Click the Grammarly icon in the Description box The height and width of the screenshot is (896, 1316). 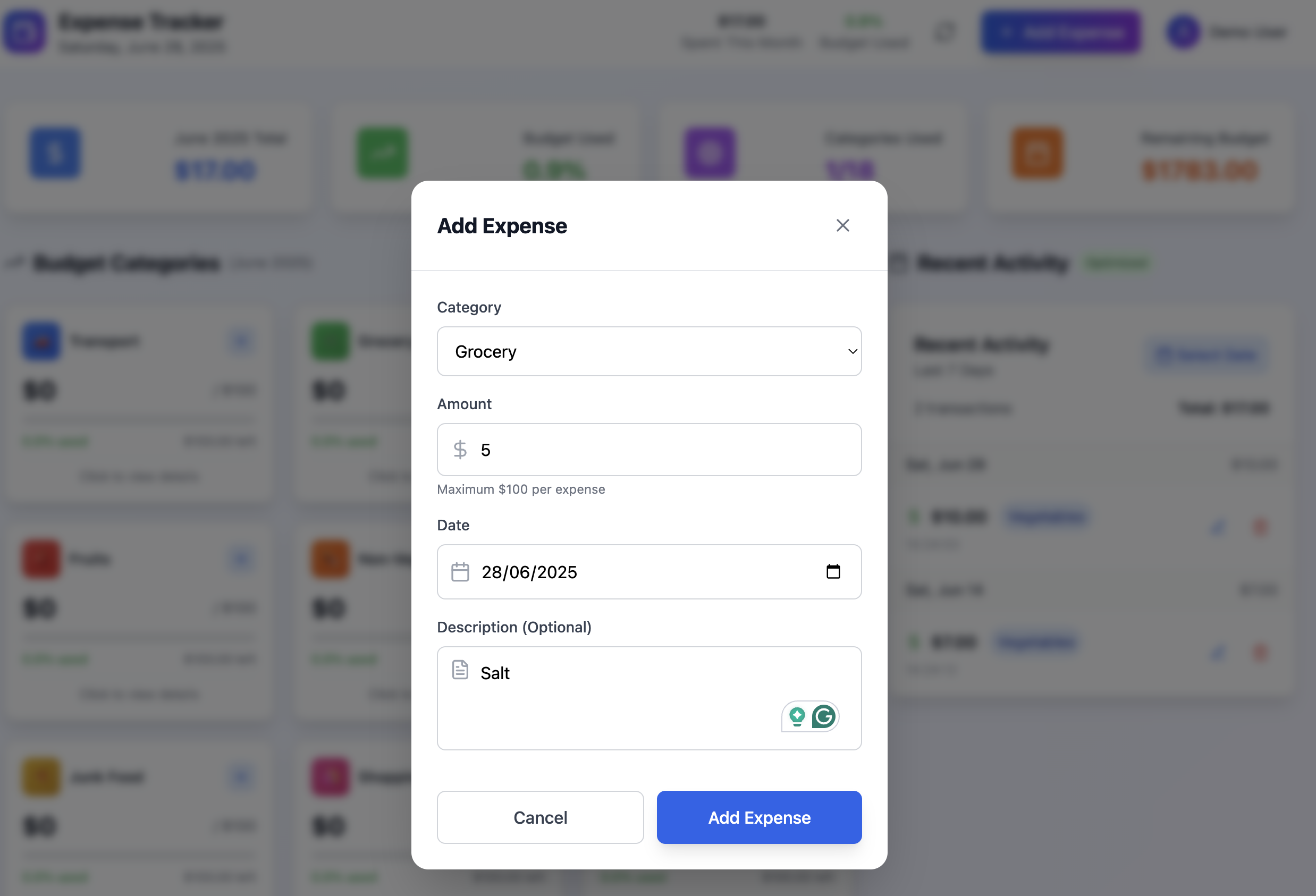824,716
